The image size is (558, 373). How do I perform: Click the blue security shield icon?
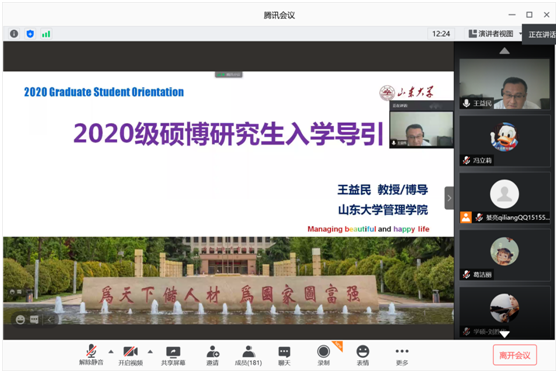pos(30,34)
